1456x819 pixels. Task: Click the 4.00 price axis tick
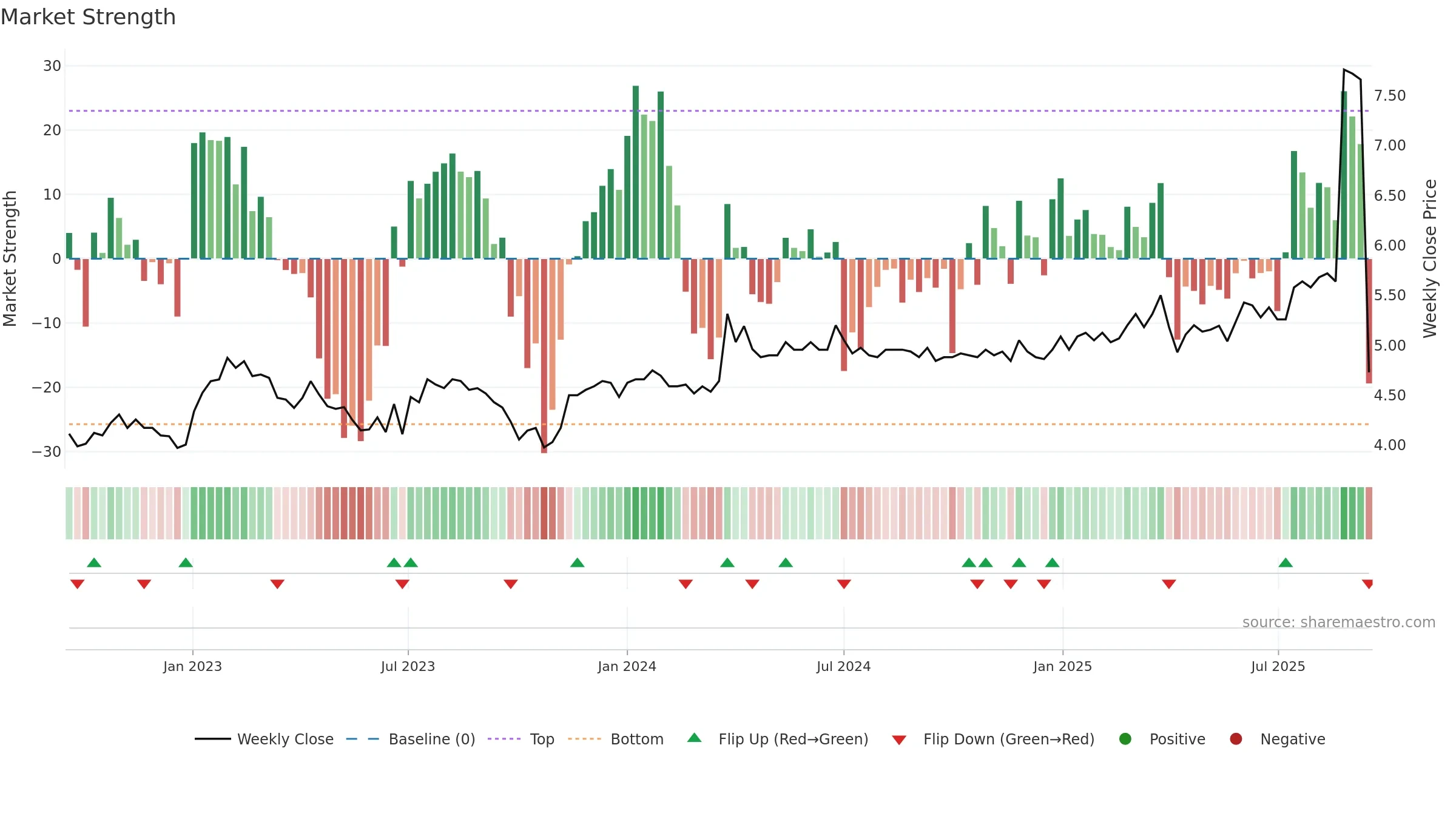coord(1390,445)
